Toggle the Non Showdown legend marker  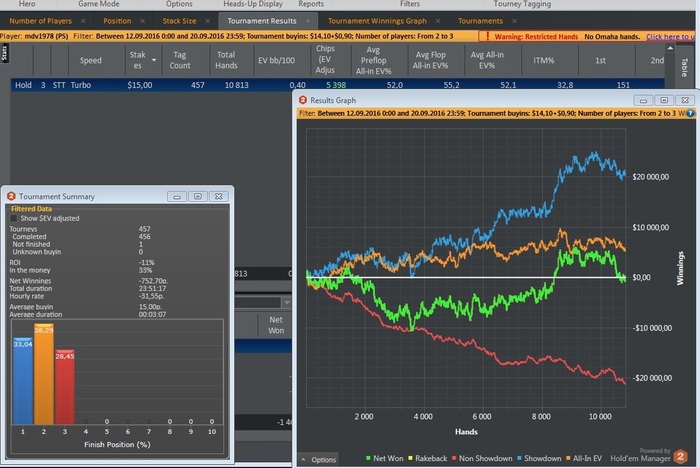point(454,458)
